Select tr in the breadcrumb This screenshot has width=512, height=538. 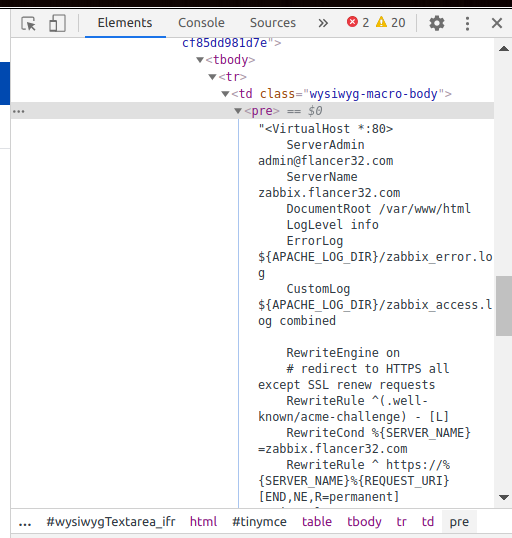coord(402,522)
